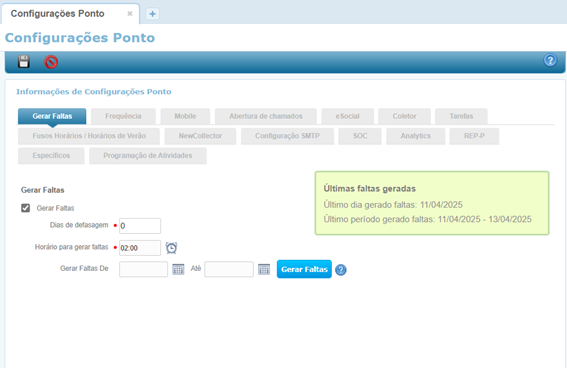The height and width of the screenshot is (368, 567).
Task: Click 'Último dia gerado faltas: 11/04/2025' text
Action: tap(393, 205)
